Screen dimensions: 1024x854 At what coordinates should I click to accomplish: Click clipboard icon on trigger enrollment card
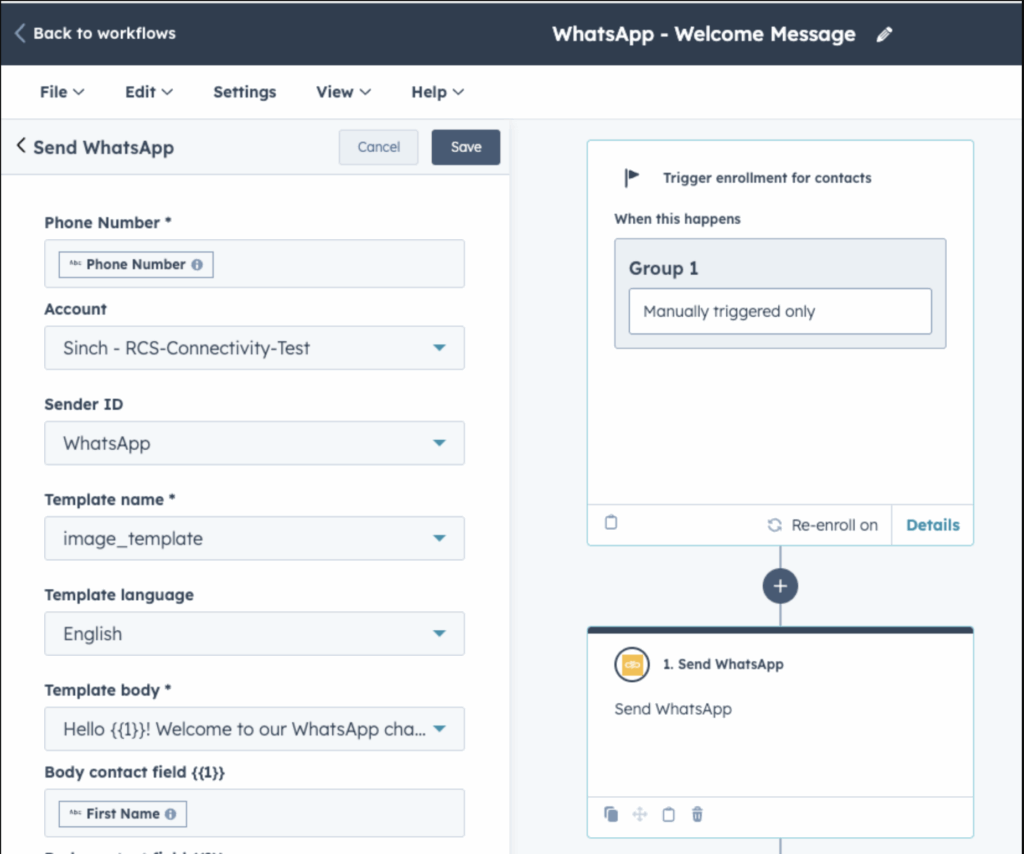(x=611, y=523)
